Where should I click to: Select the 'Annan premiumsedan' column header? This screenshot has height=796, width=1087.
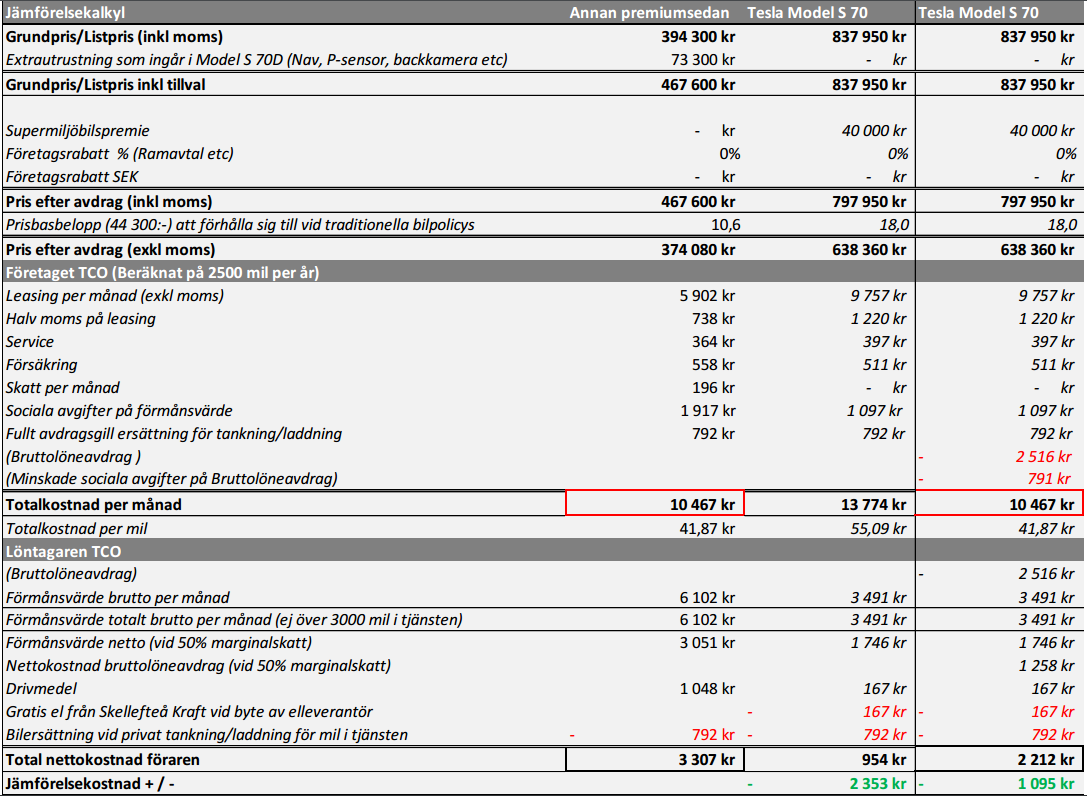(650, 12)
